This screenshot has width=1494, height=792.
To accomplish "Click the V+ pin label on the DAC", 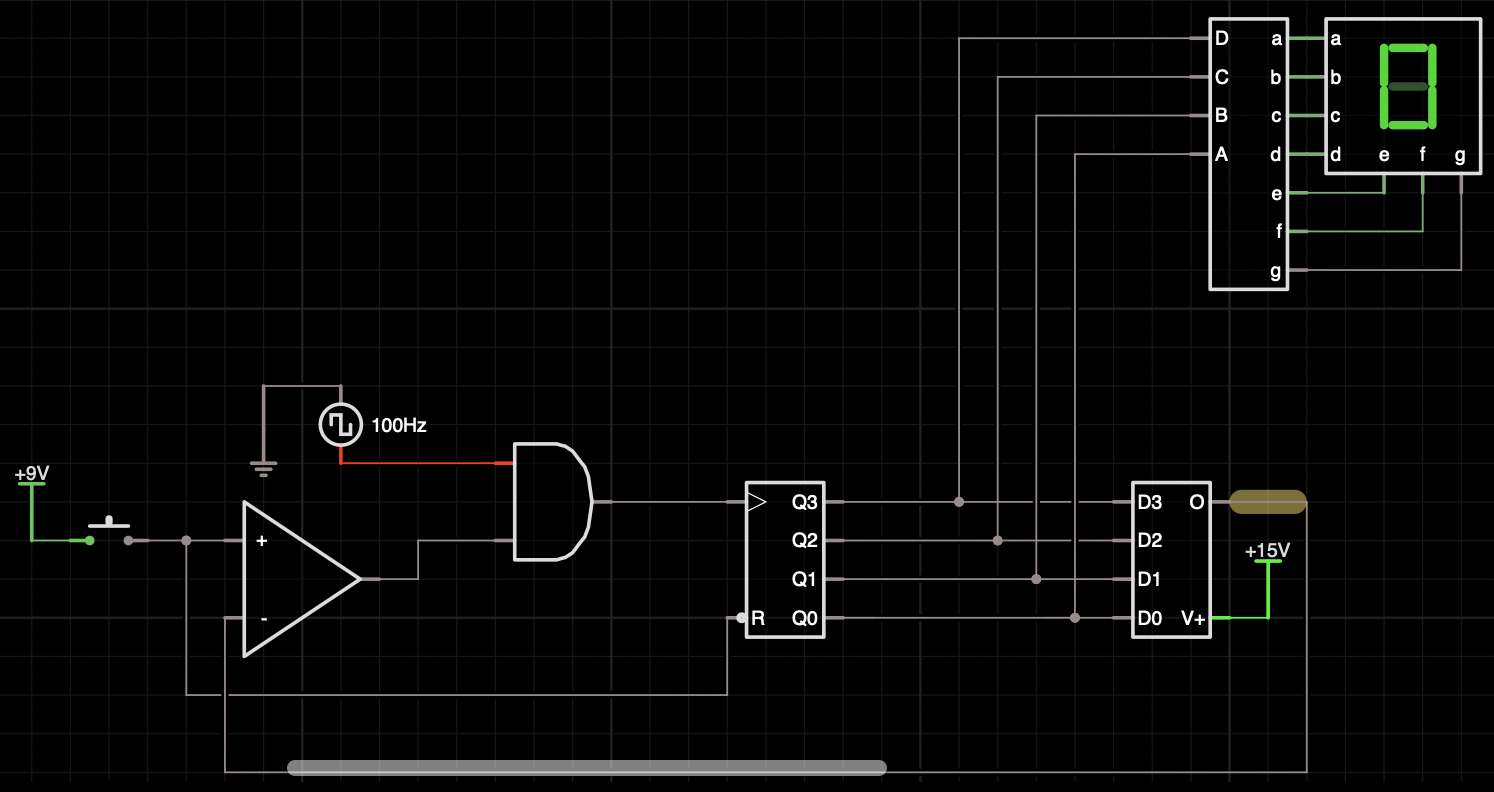I will pyautogui.click(x=1192, y=618).
